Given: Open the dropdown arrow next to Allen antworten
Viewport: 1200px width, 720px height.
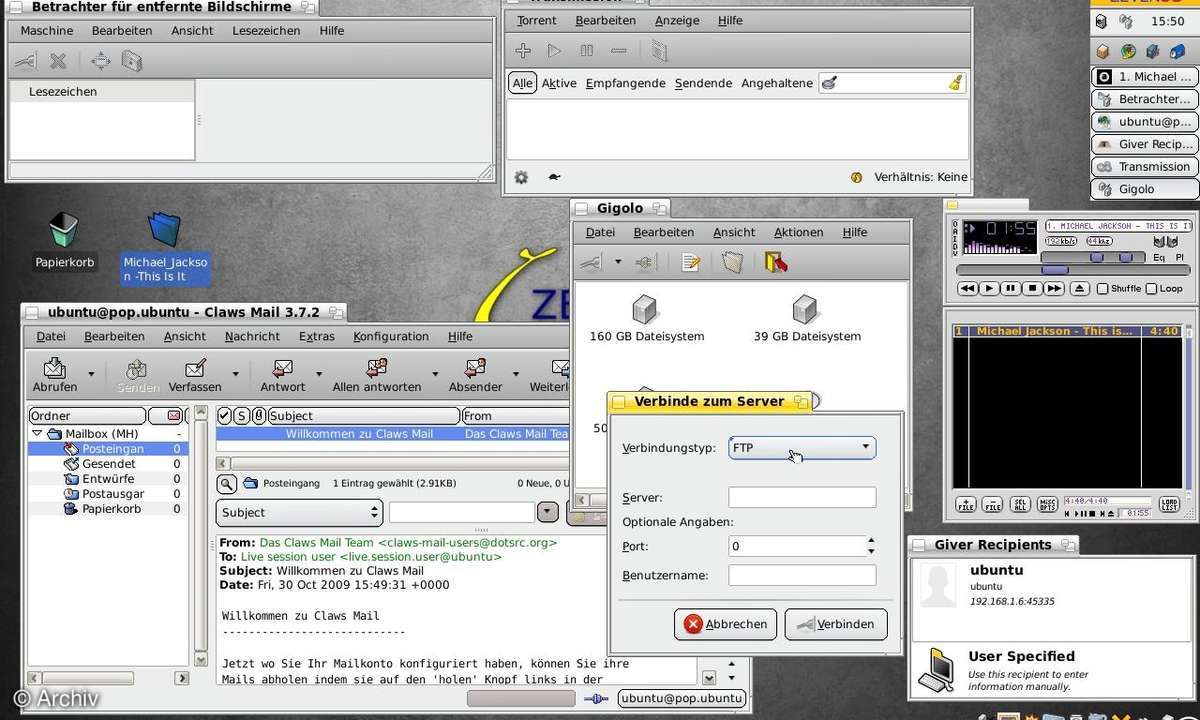Looking at the screenshot, I should (434, 375).
